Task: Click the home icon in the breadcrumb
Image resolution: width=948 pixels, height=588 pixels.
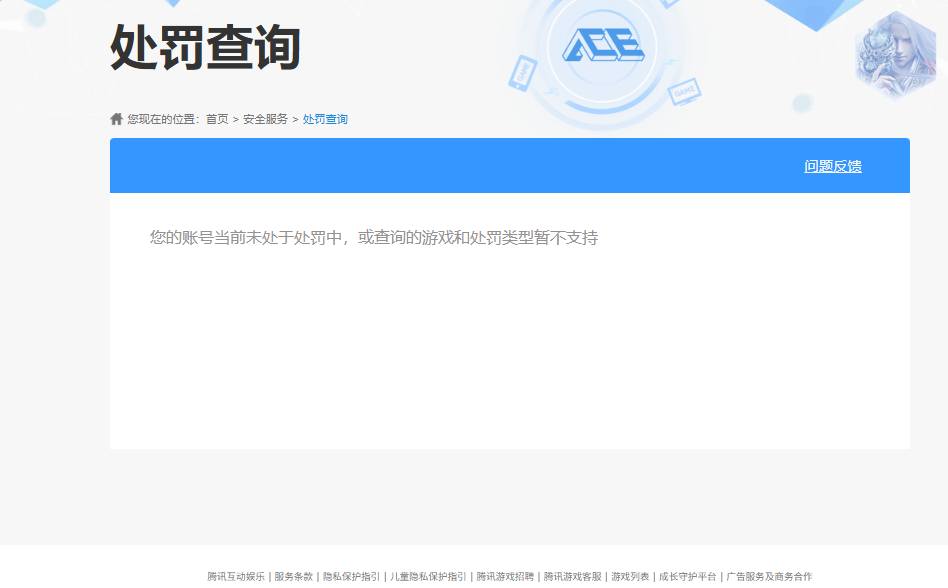Action: click(114, 118)
